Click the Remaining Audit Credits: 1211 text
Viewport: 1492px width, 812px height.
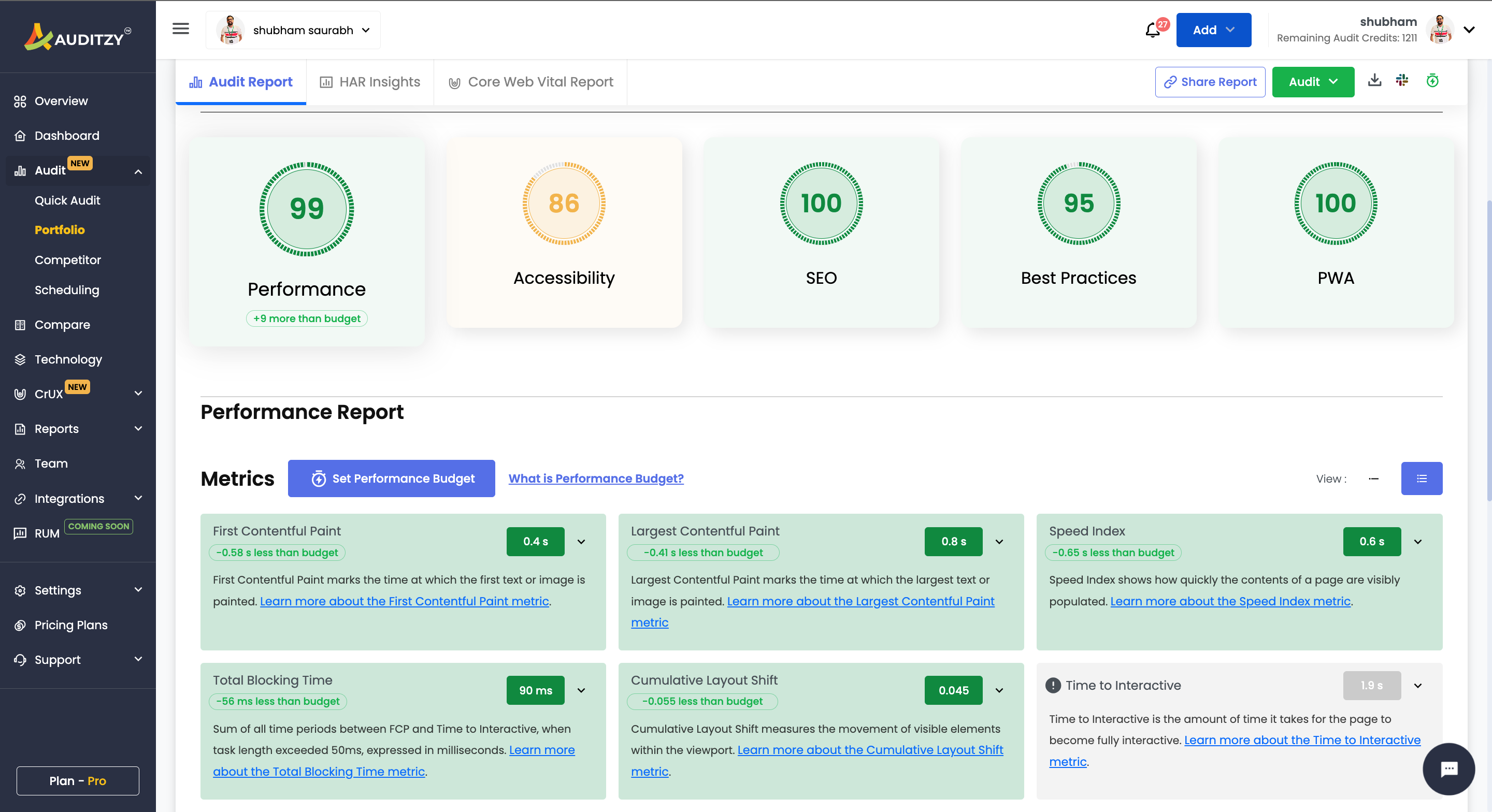pyautogui.click(x=1346, y=38)
